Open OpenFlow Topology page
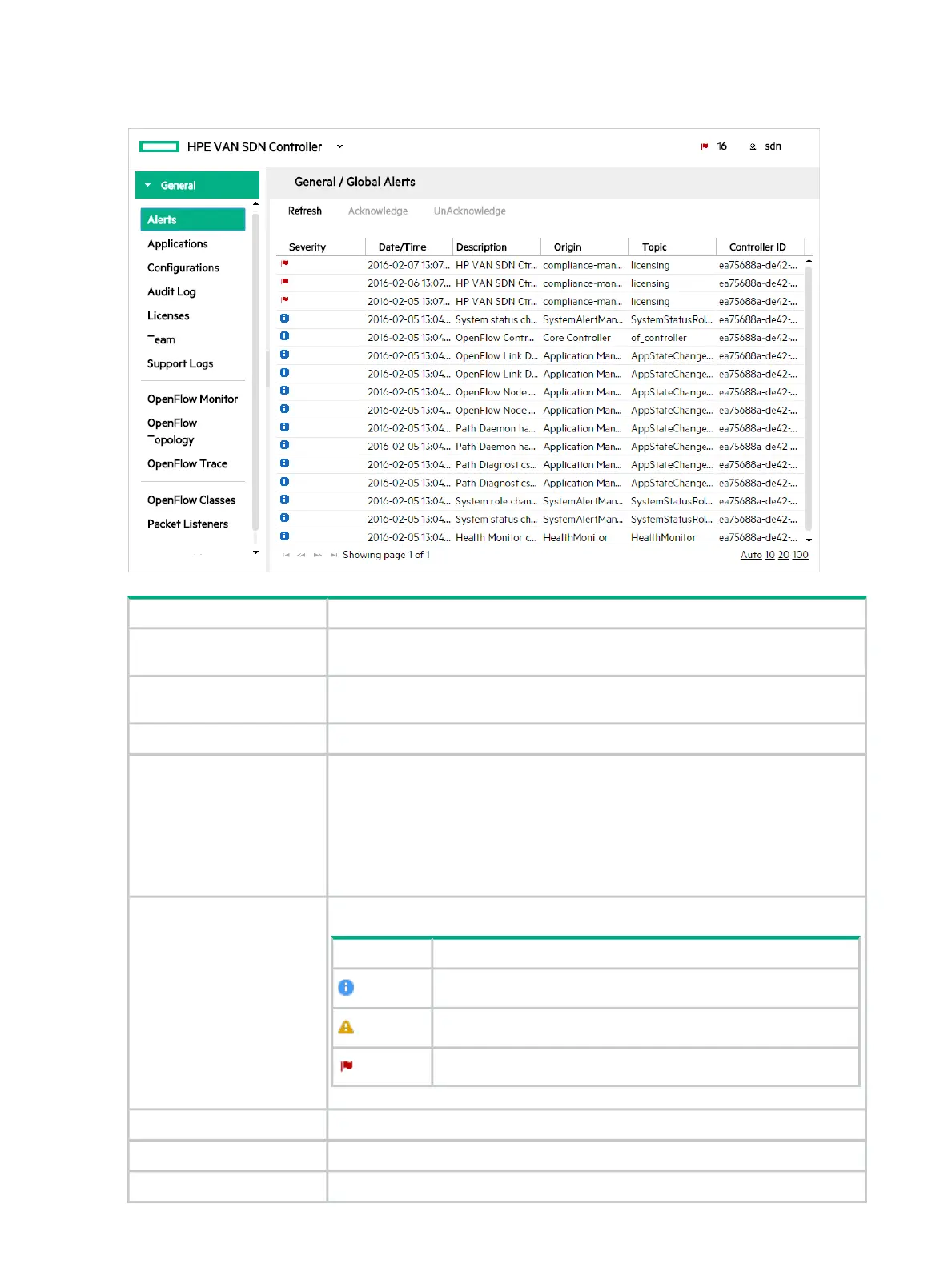The width and height of the screenshot is (952, 1268). click(x=171, y=431)
